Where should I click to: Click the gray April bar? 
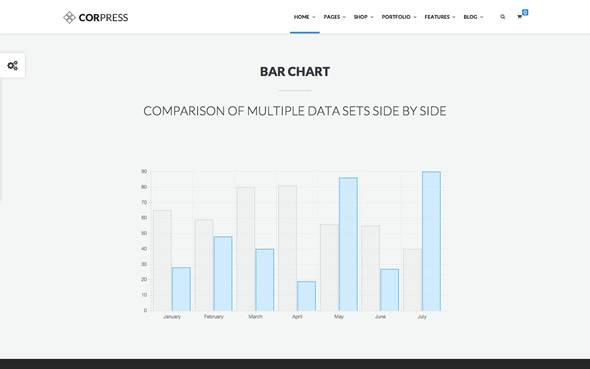tap(287, 248)
